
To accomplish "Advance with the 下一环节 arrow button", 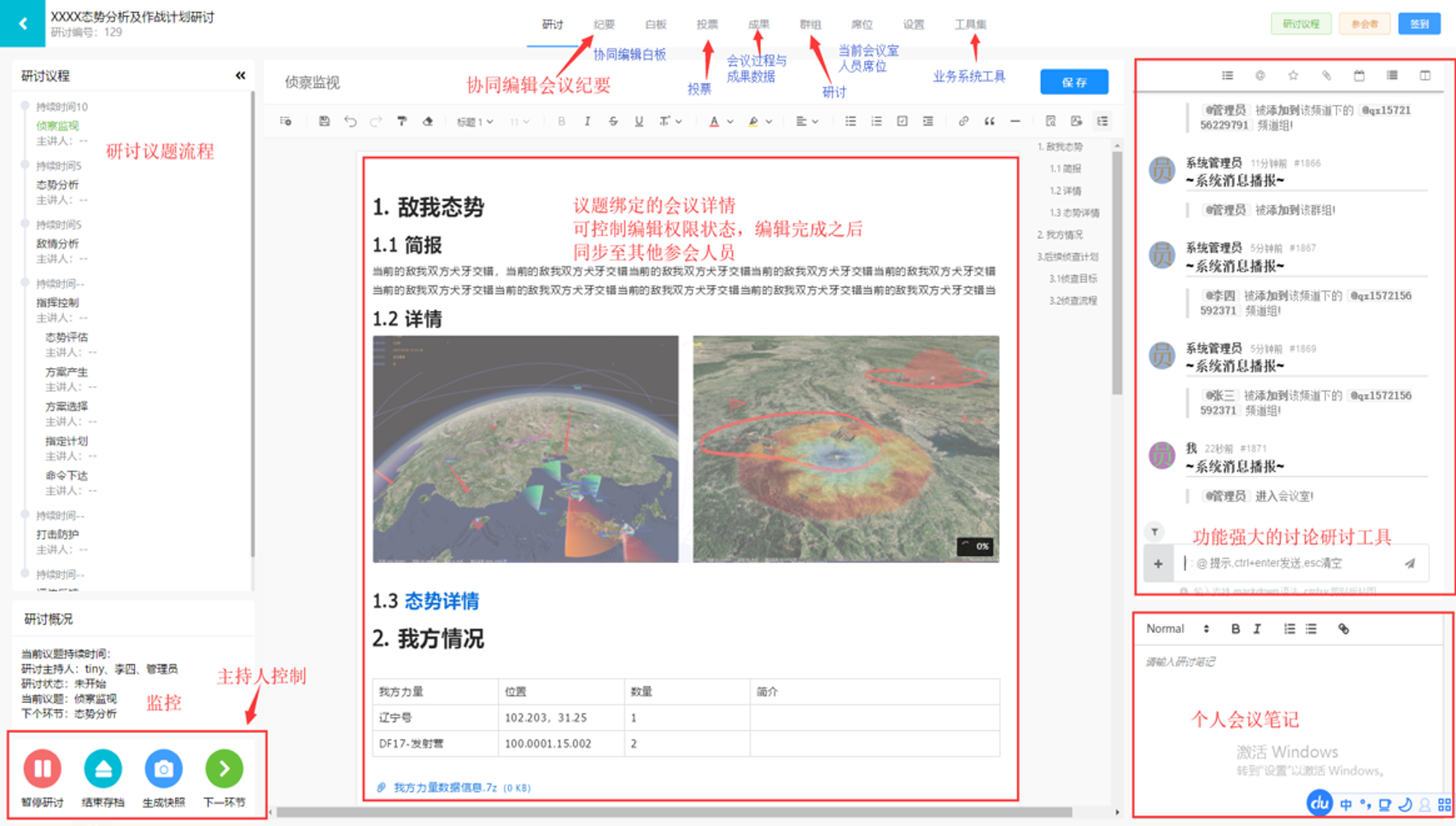I will 224,769.
